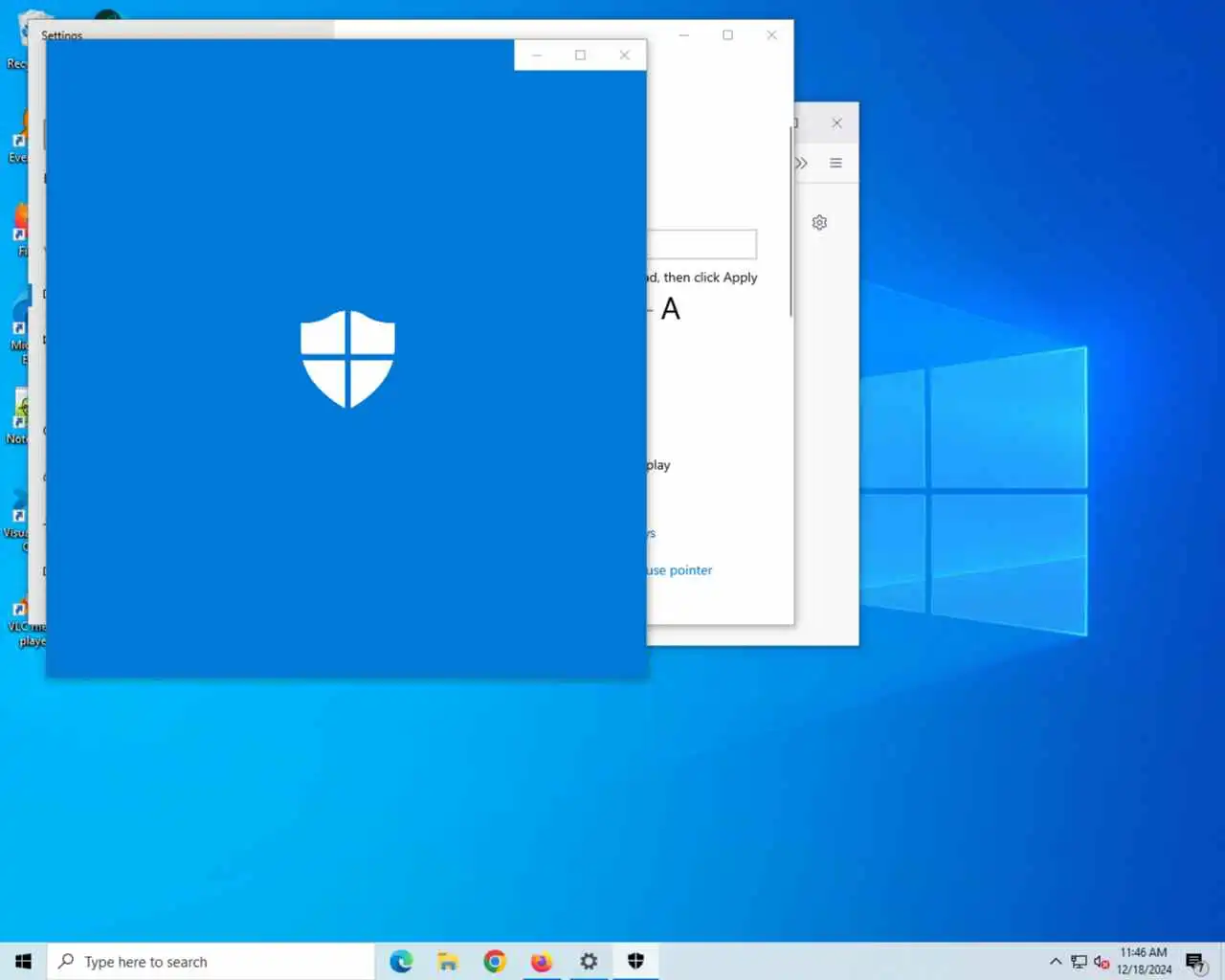Open the volume control in tray
Screen dimensions: 1225x980
pyautogui.click(x=1102, y=962)
